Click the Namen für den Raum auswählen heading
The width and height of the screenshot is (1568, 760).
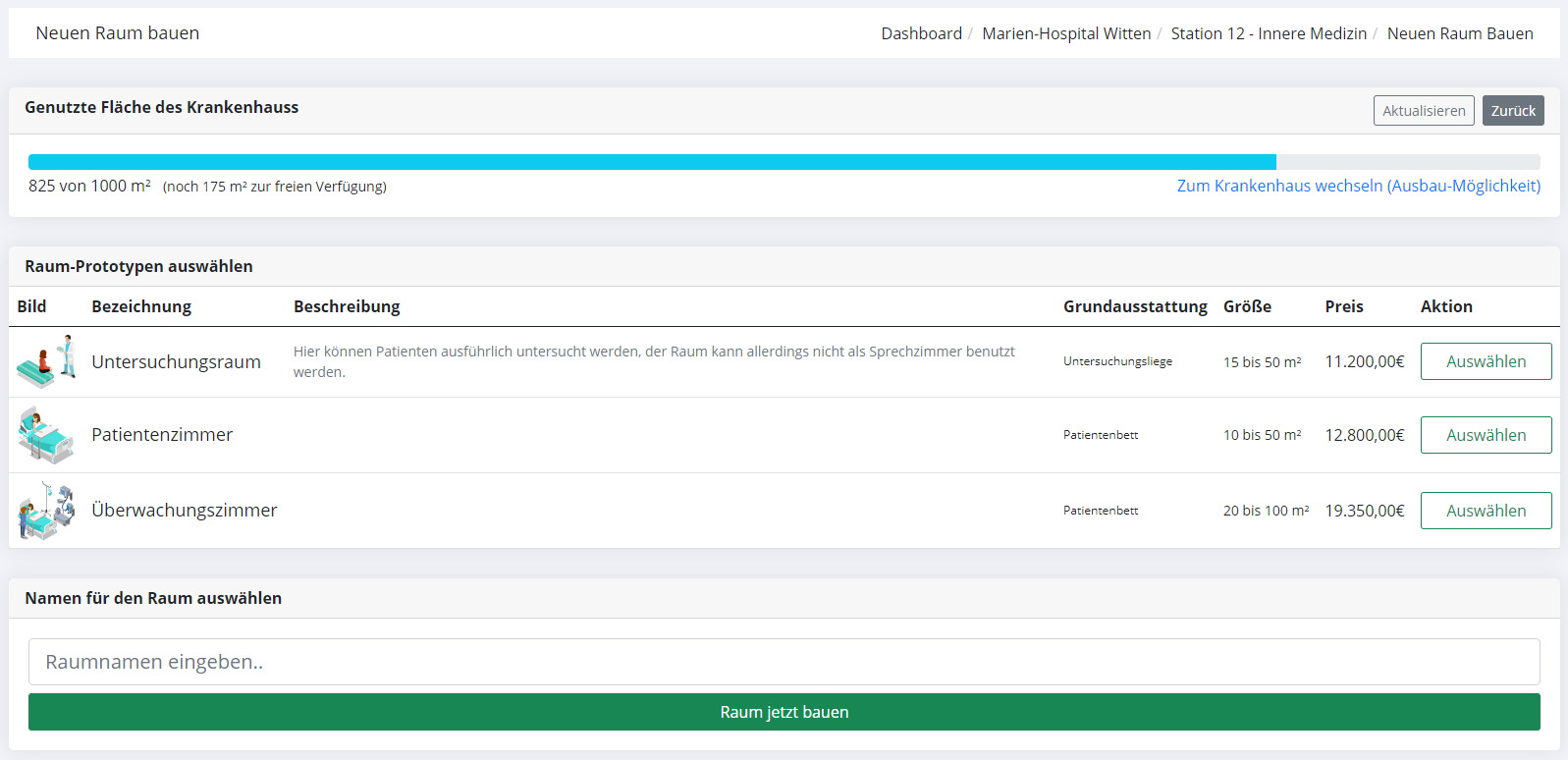153,598
